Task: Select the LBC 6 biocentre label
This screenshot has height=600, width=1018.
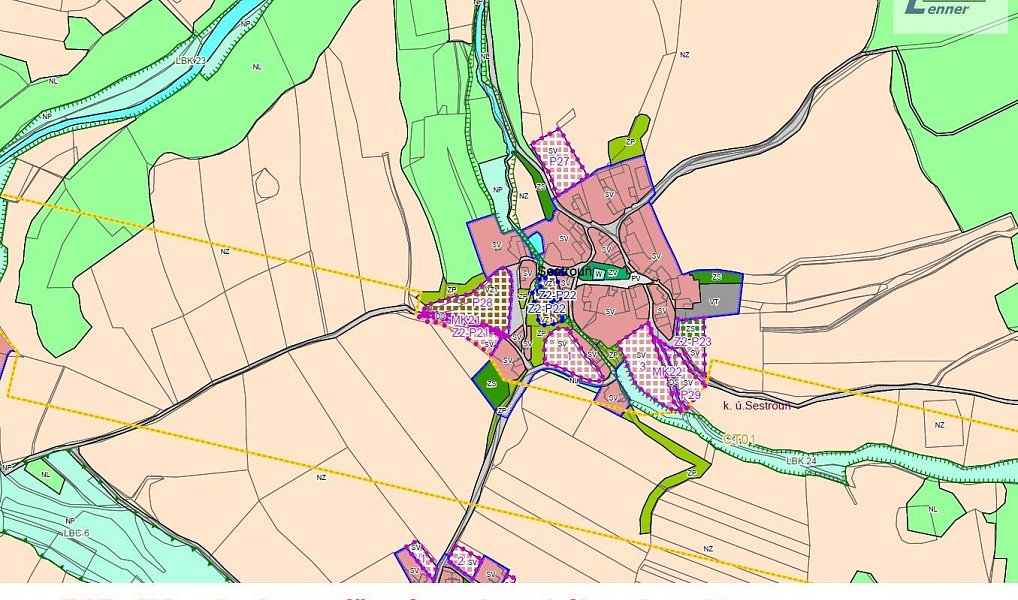Action: coord(75,533)
